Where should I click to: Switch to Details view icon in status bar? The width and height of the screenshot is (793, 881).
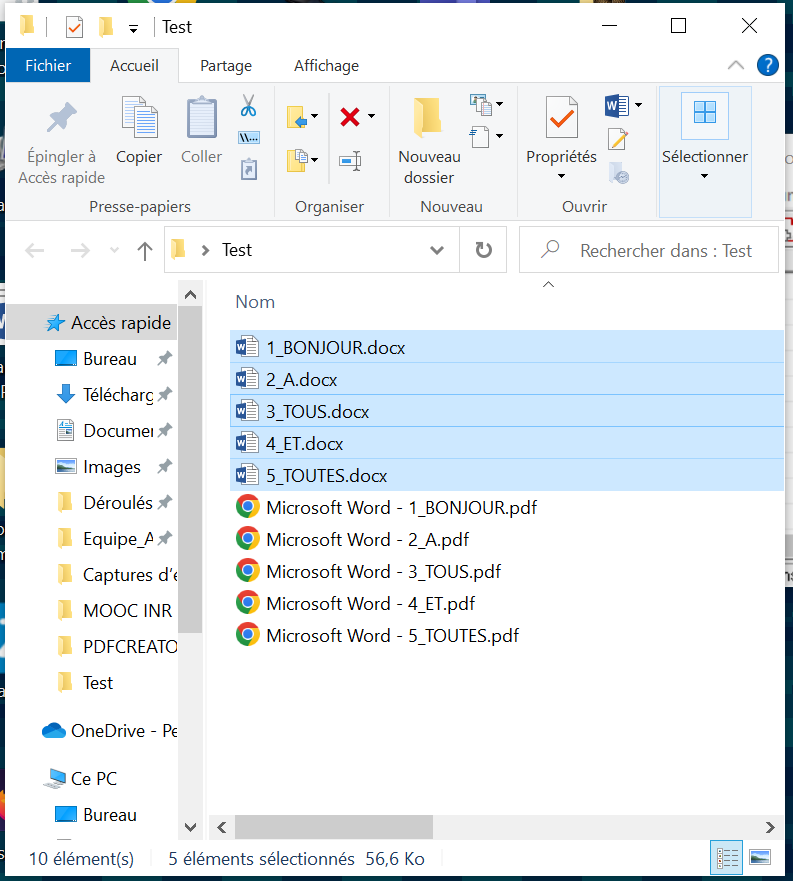pos(727,857)
